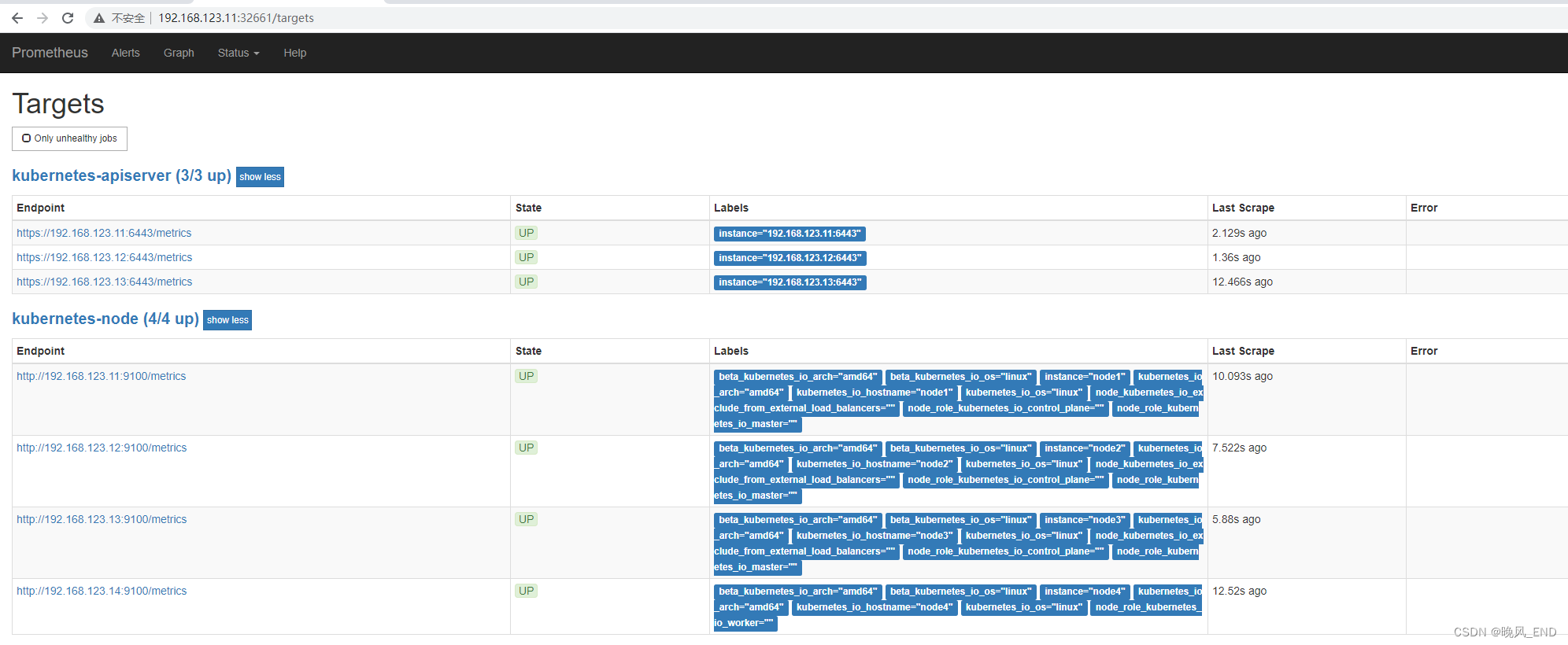The width and height of the screenshot is (1568, 645).
Task: Open https://192.168.123.12:6443/metrics endpoint link
Action: click(104, 257)
